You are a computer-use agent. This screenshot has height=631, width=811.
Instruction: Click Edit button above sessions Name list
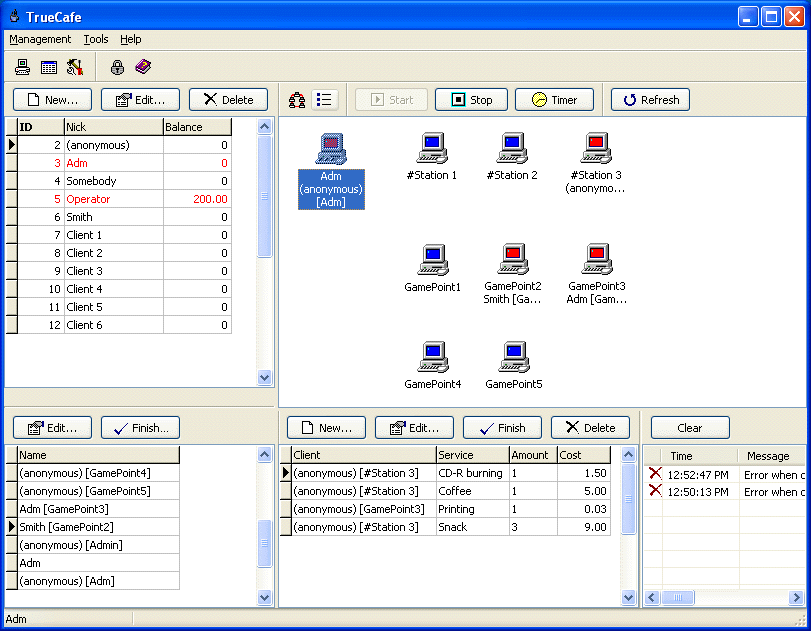pos(52,428)
